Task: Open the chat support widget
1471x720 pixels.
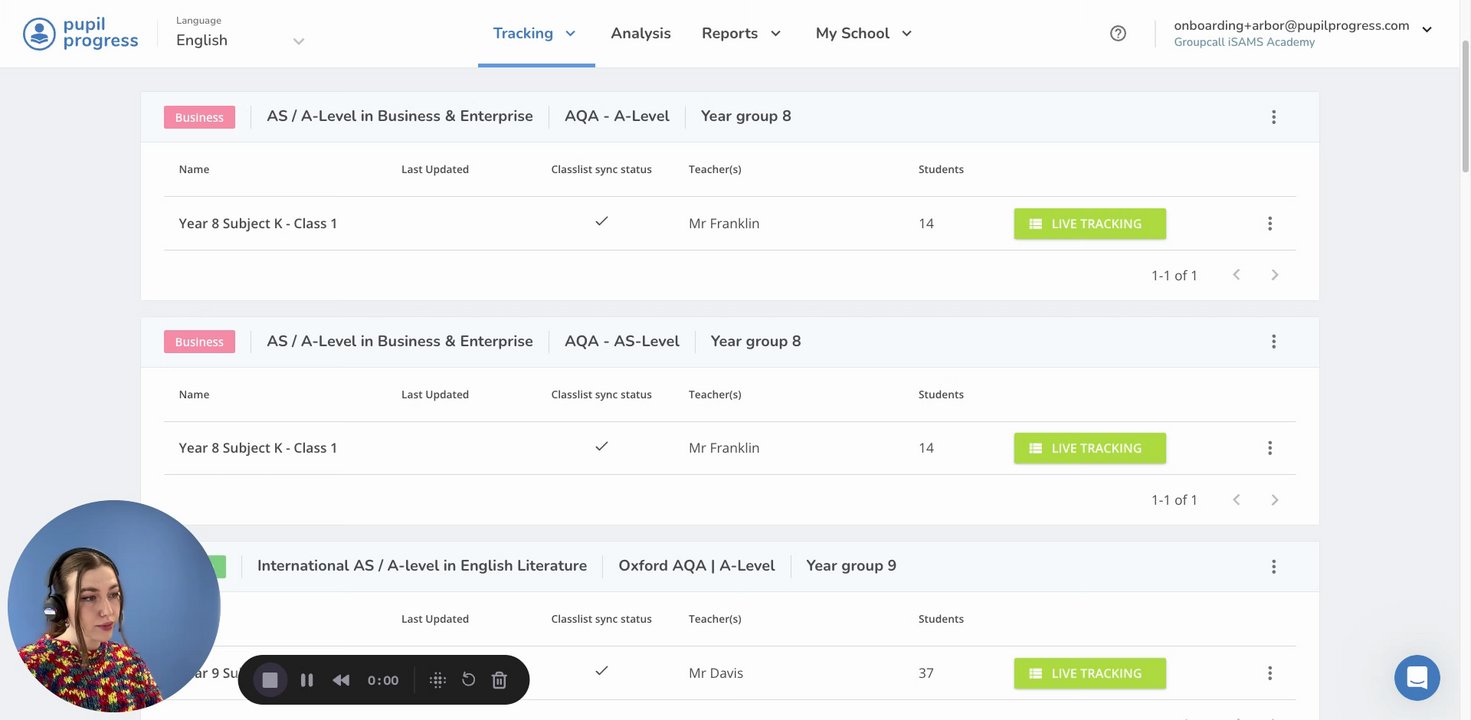Action: (1417, 678)
